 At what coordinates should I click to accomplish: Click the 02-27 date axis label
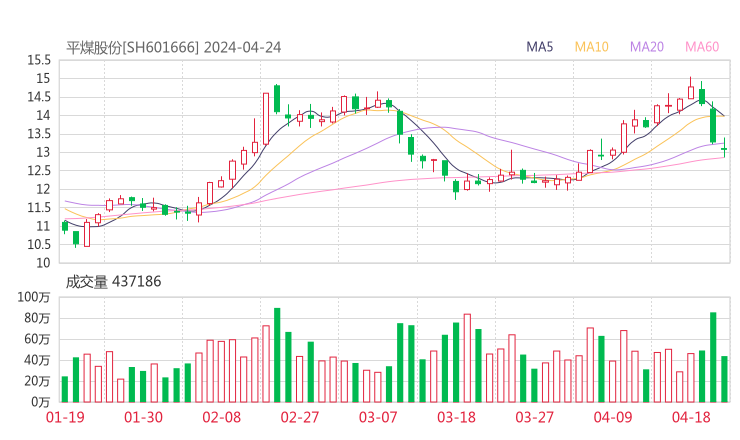click(300, 417)
